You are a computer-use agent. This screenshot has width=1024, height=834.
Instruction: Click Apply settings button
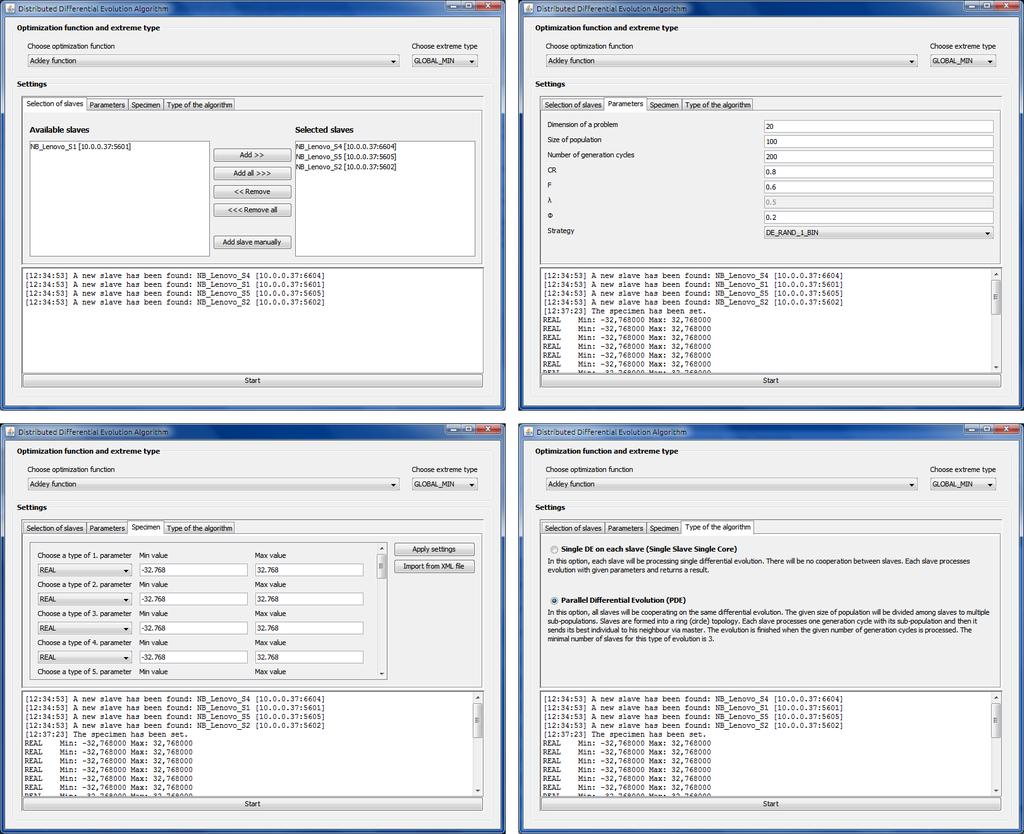coord(434,549)
